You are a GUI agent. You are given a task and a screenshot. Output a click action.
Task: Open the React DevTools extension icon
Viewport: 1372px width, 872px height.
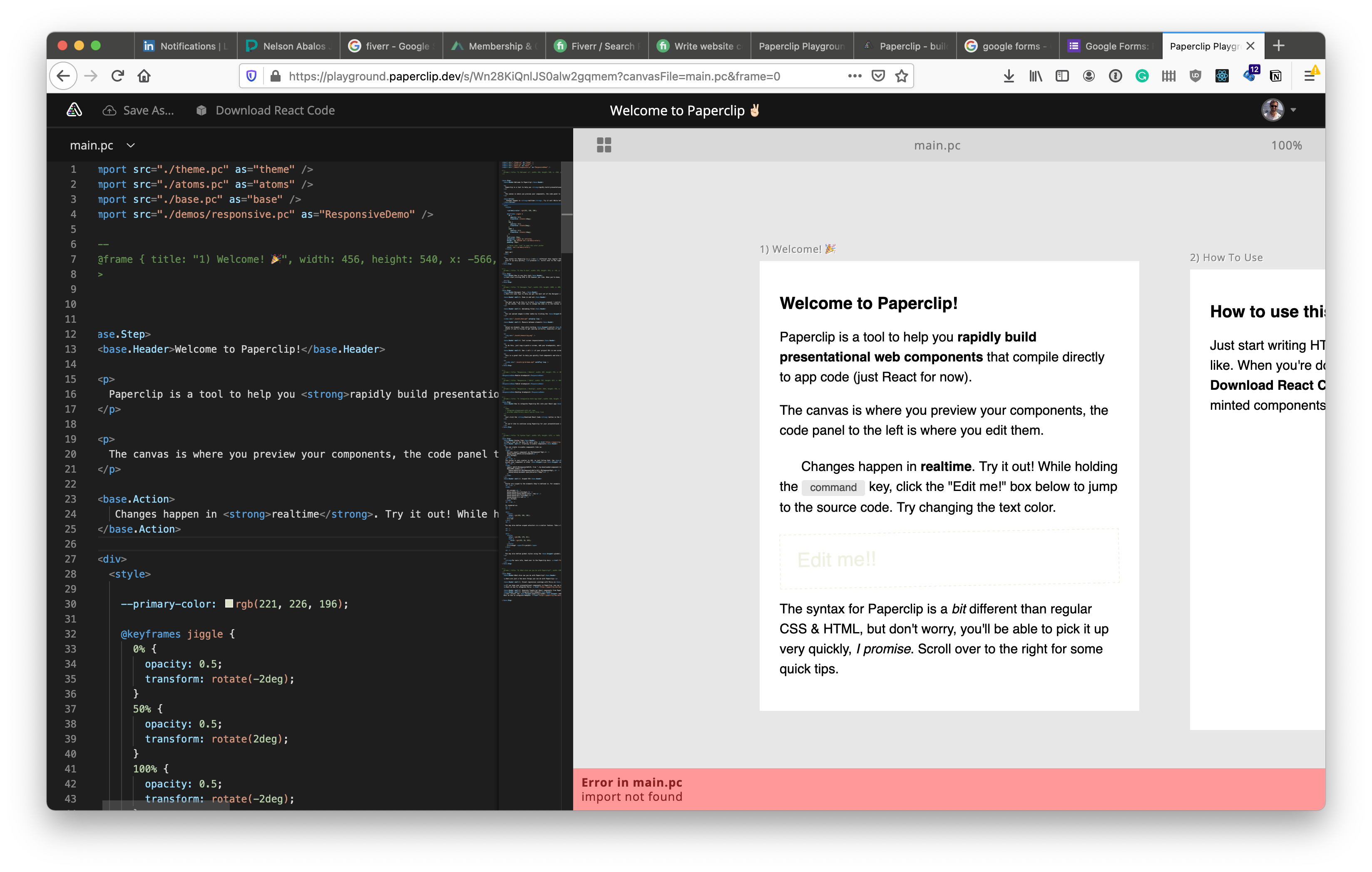1222,76
